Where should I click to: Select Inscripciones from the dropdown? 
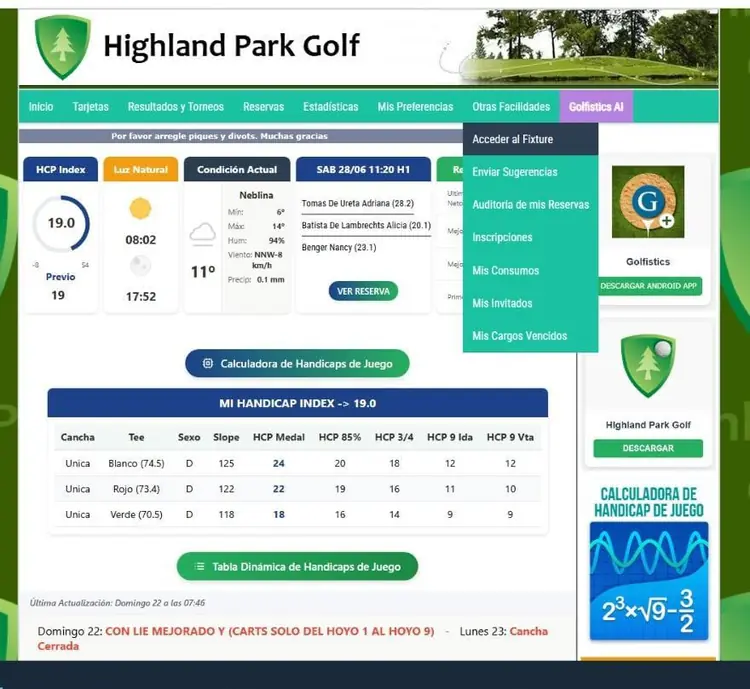pos(530,237)
